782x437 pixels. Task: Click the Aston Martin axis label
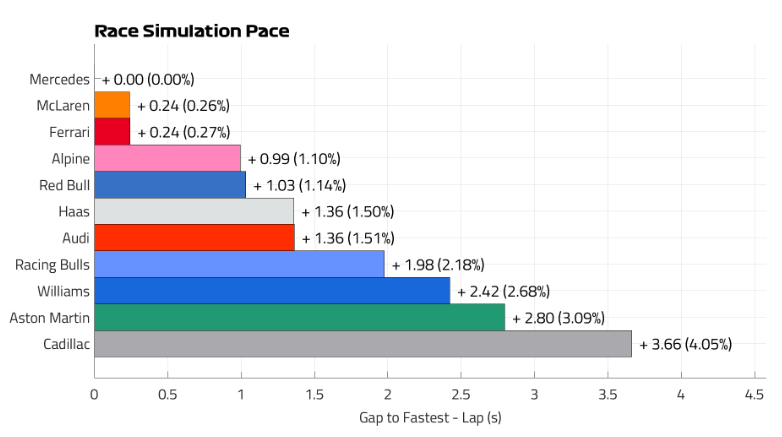pyautogui.click(x=49, y=318)
